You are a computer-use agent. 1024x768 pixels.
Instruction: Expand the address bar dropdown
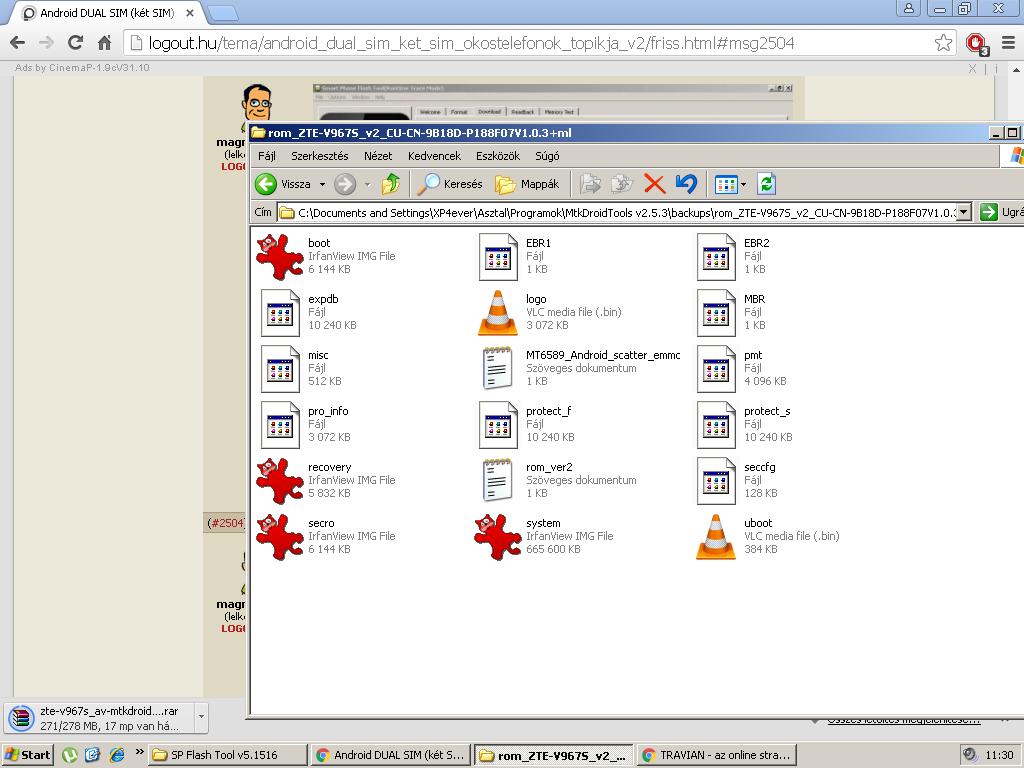[x=964, y=212]
